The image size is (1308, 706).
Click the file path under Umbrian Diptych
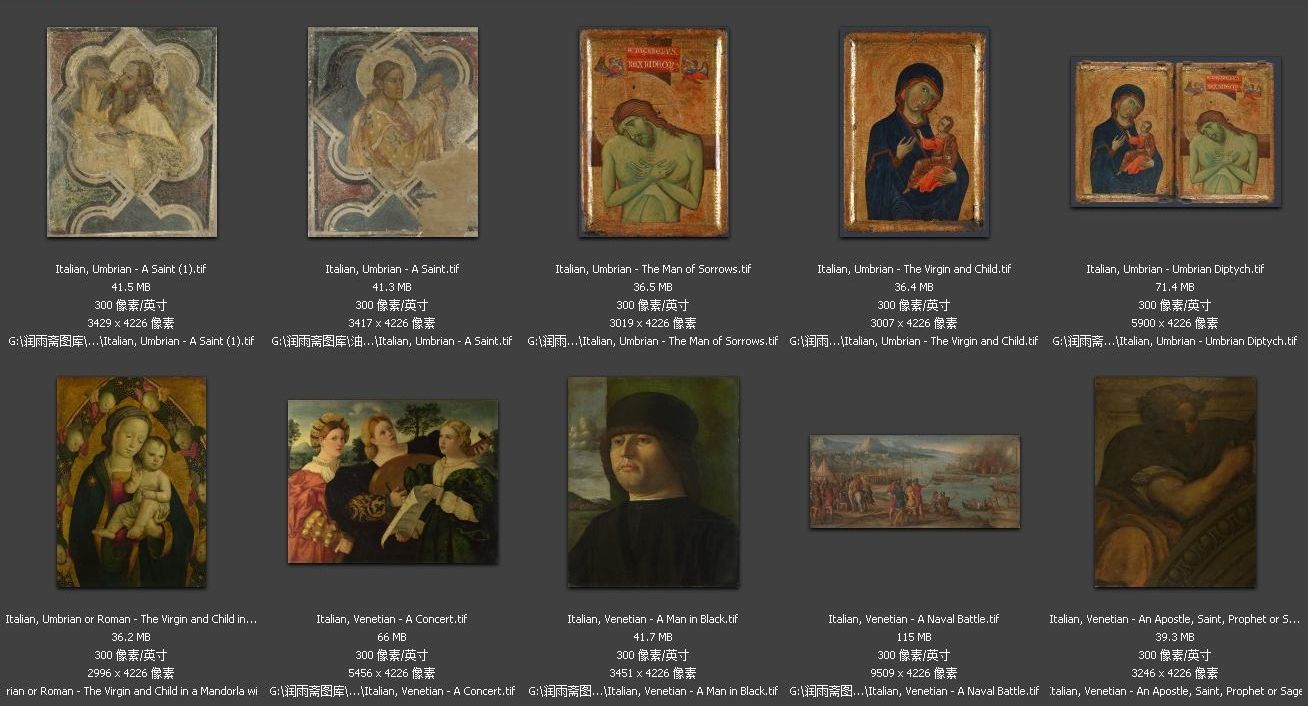coord(1176,341)
